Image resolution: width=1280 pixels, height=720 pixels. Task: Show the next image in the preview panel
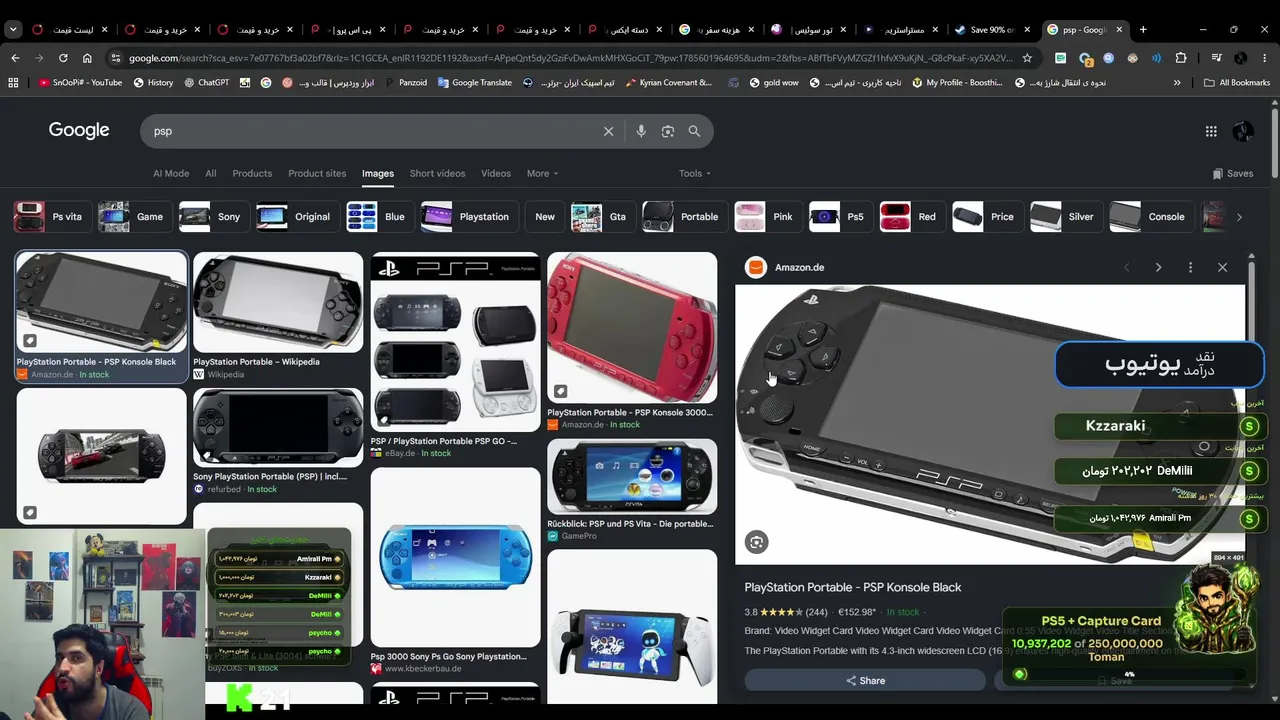click(x=1158, y=267)
